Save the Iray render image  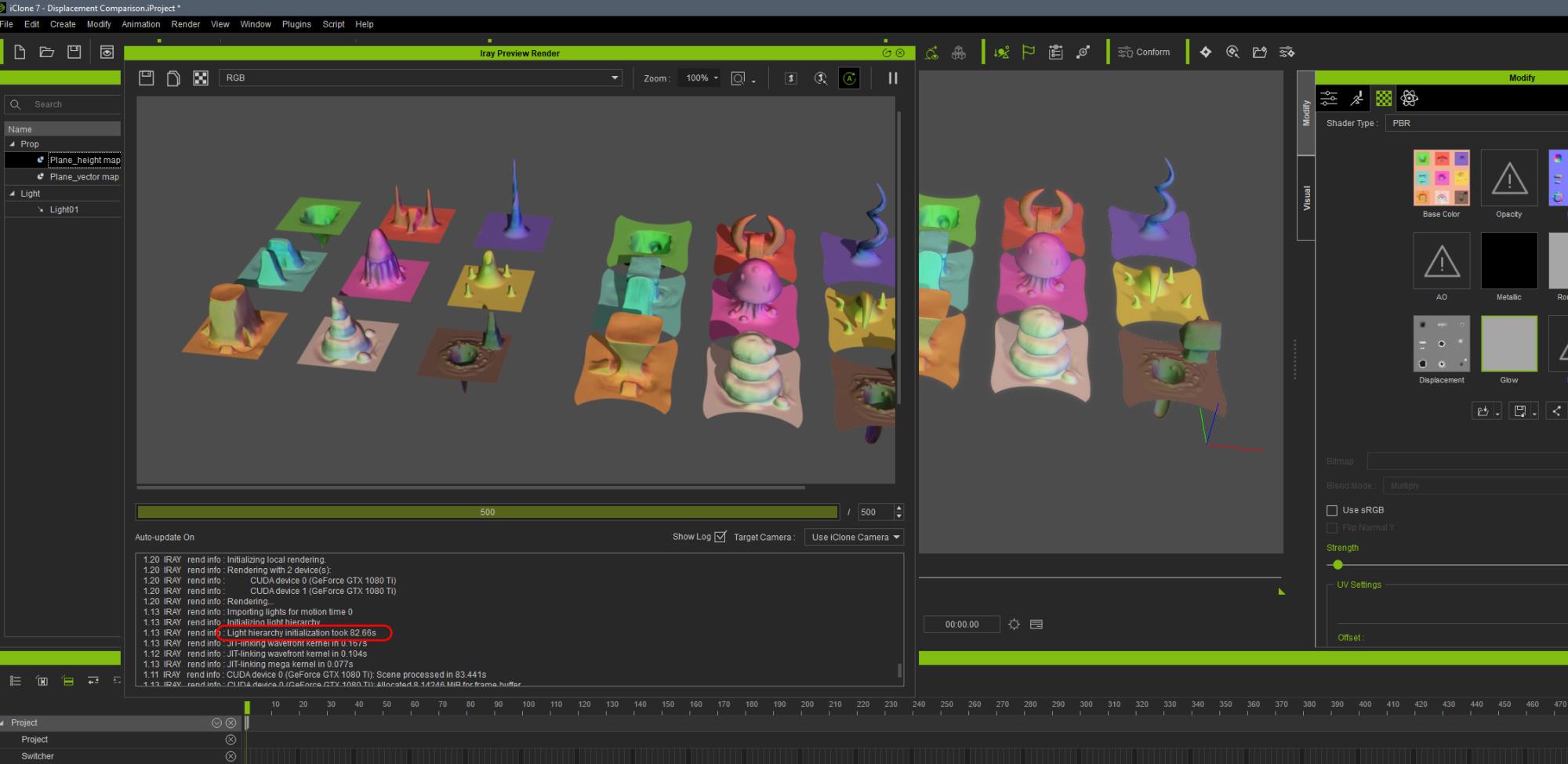(146, 78)
